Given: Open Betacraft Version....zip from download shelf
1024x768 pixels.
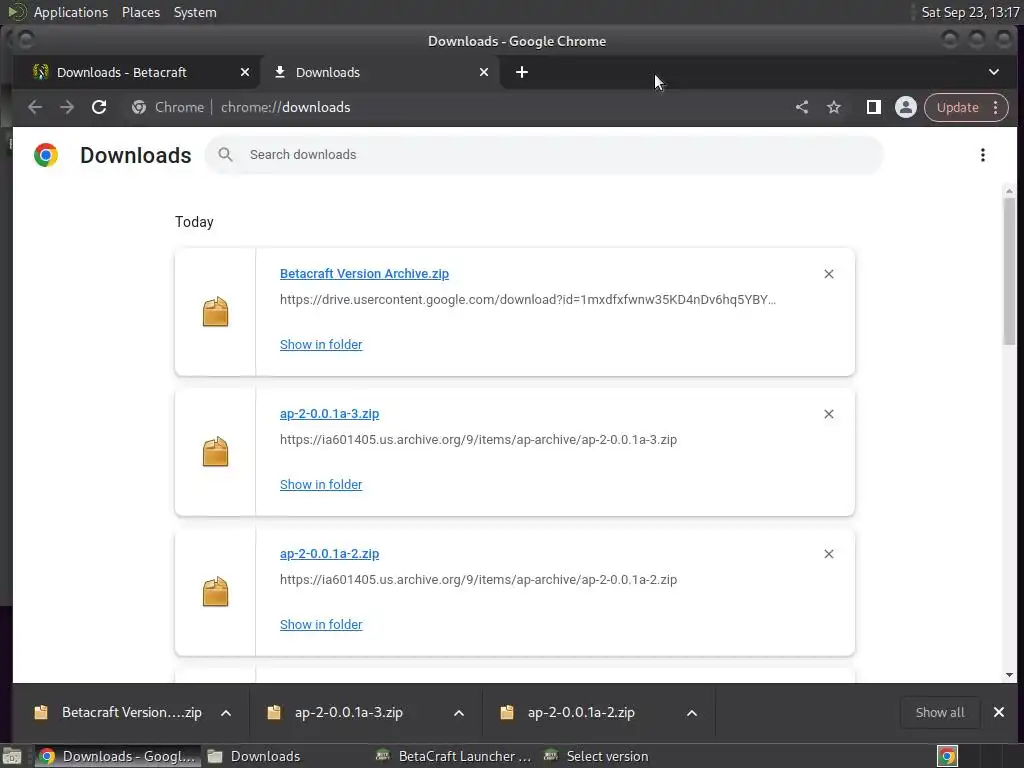Looking at the screenshot, I should tap(119, 712).
